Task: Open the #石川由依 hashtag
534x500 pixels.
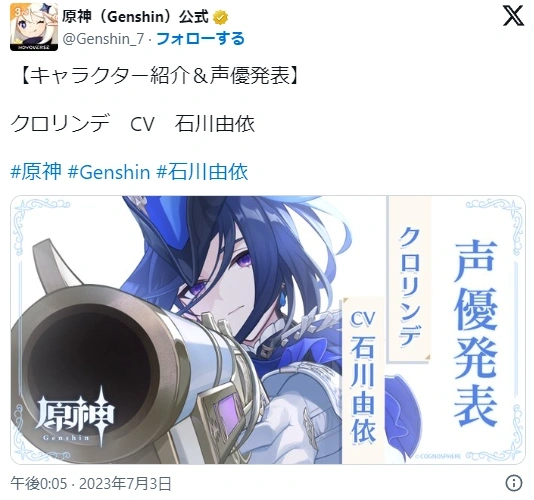Action: [202, 171]
